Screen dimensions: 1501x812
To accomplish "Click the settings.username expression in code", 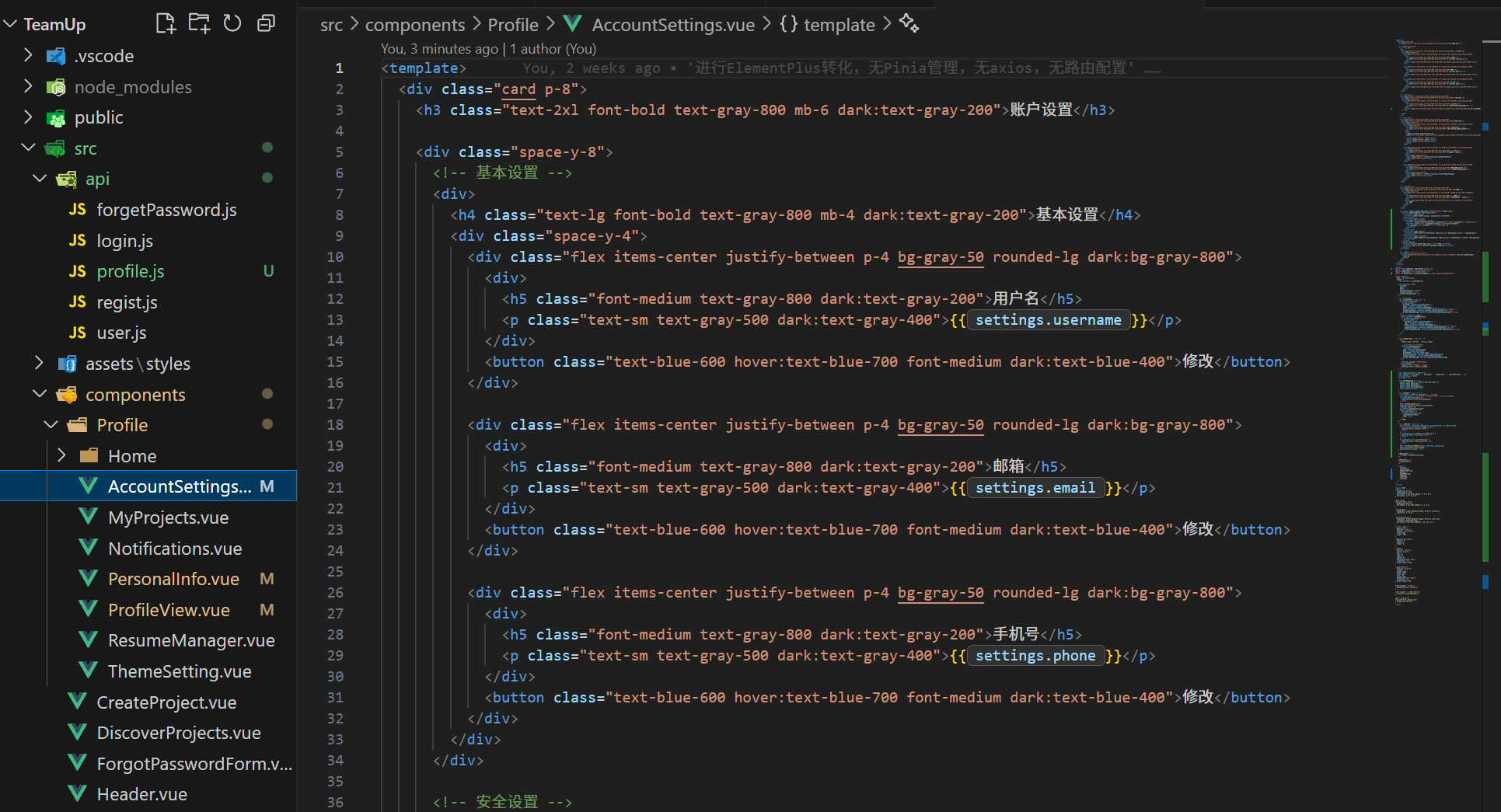I will [x=1048, y=320].
